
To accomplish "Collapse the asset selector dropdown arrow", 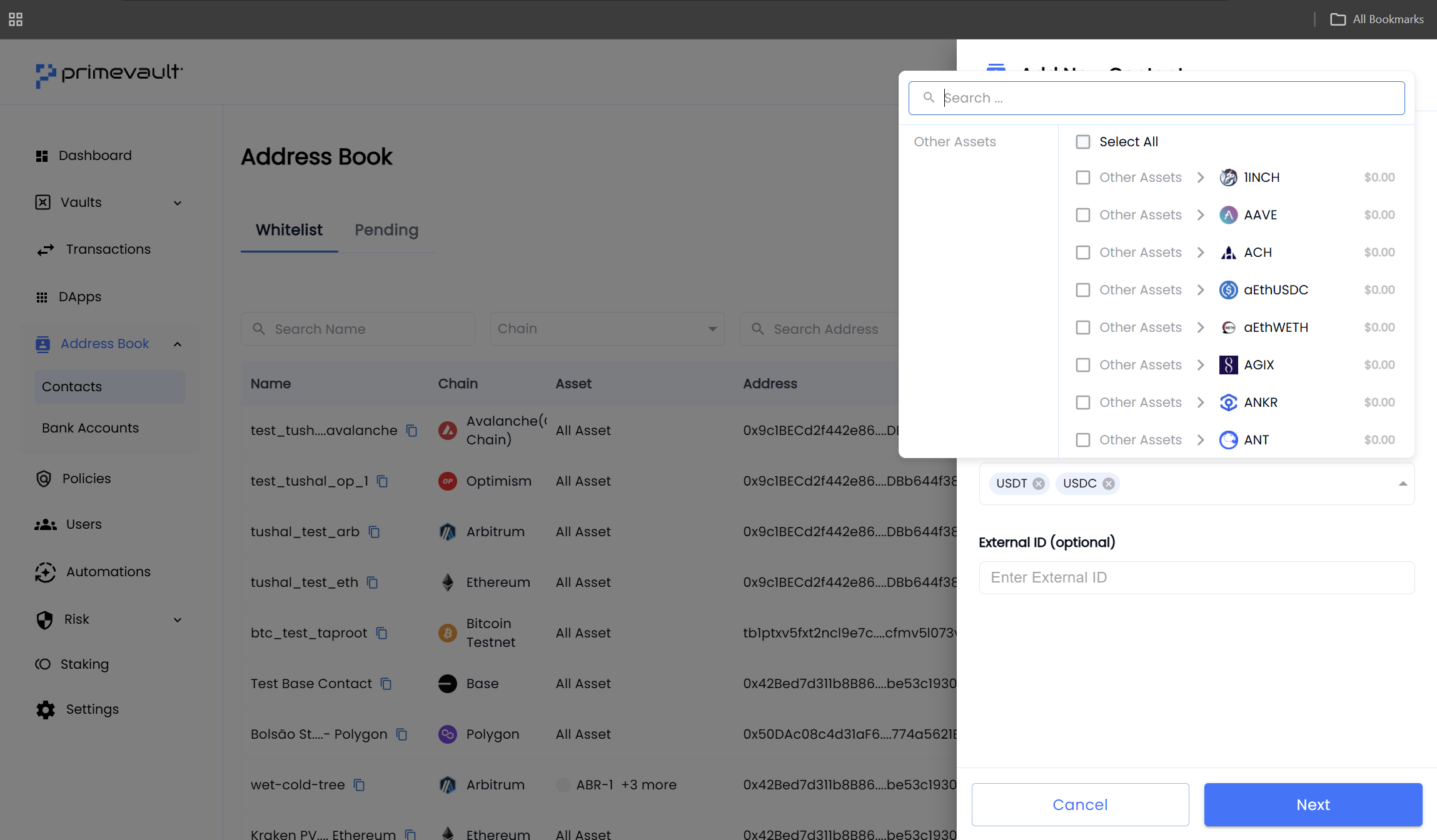I will click(1403, 484).
